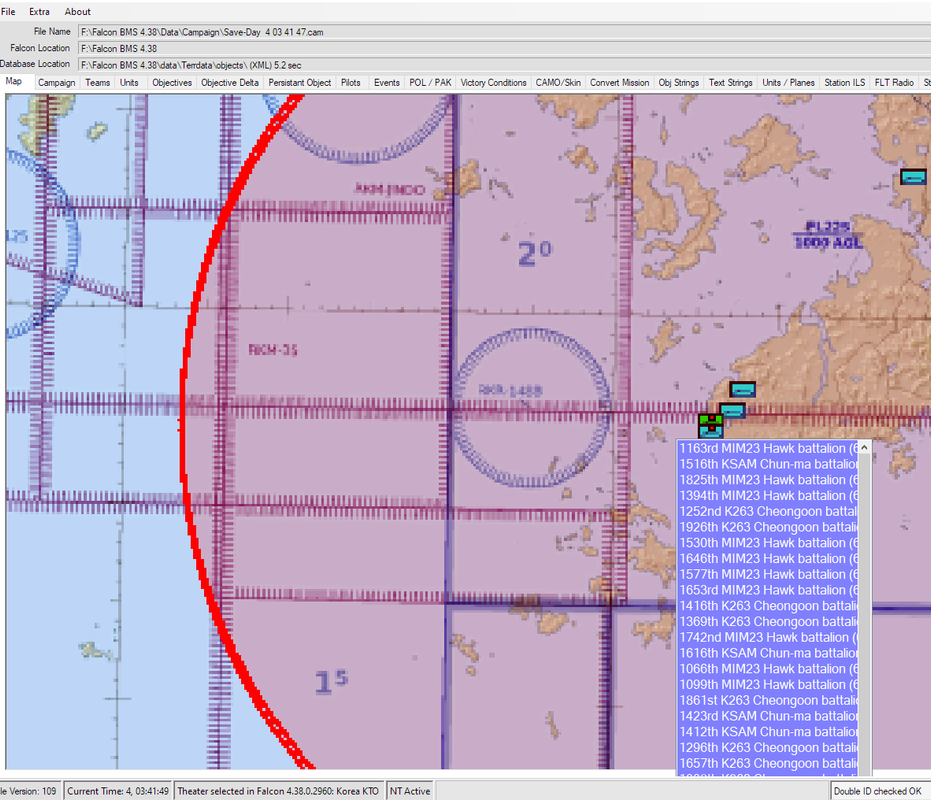
Task: Open the FLT Radio tab
Action: pyautogui.click(x=894, y=83)
